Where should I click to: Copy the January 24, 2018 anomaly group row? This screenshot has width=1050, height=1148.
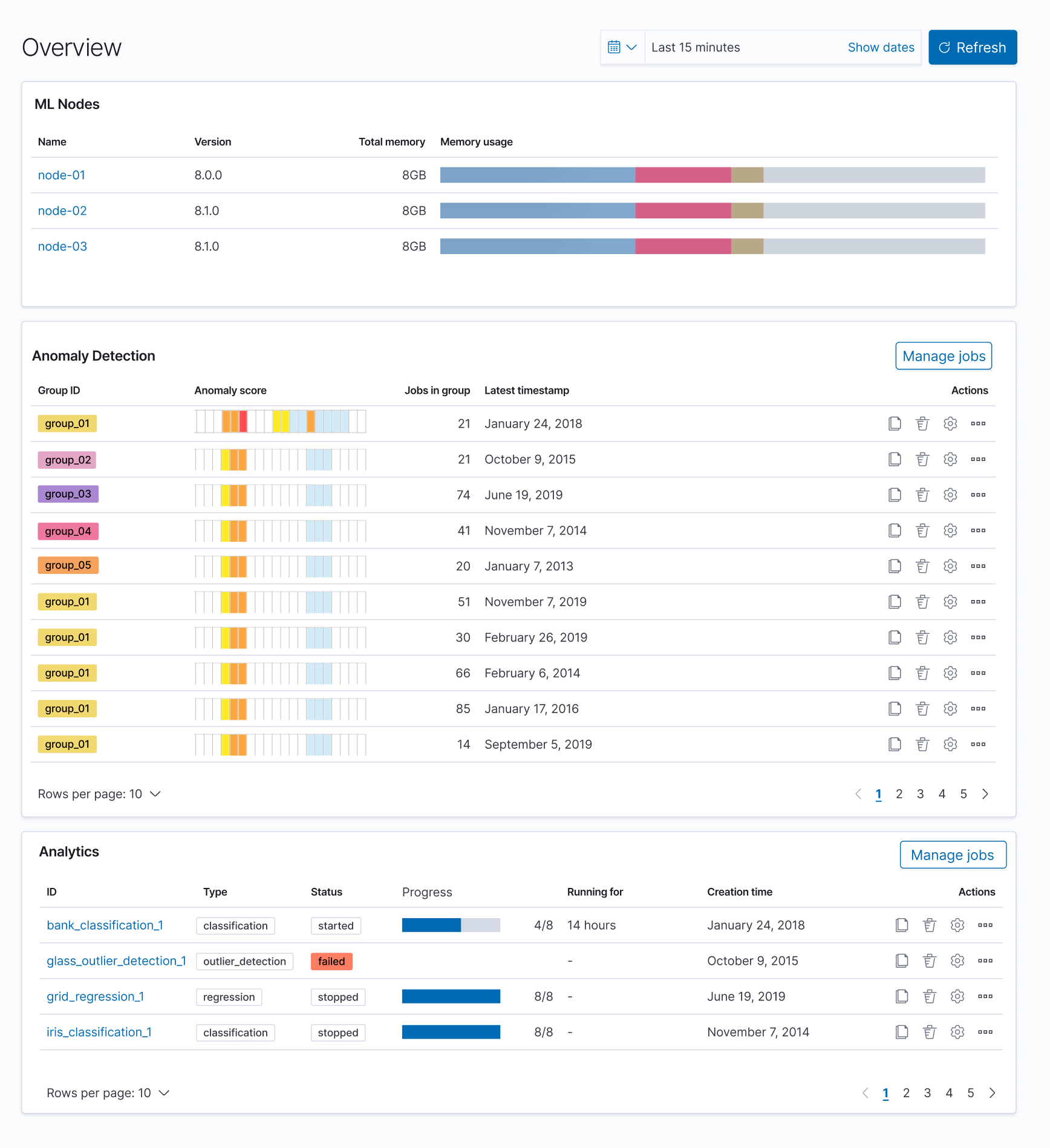pos(895,423)
